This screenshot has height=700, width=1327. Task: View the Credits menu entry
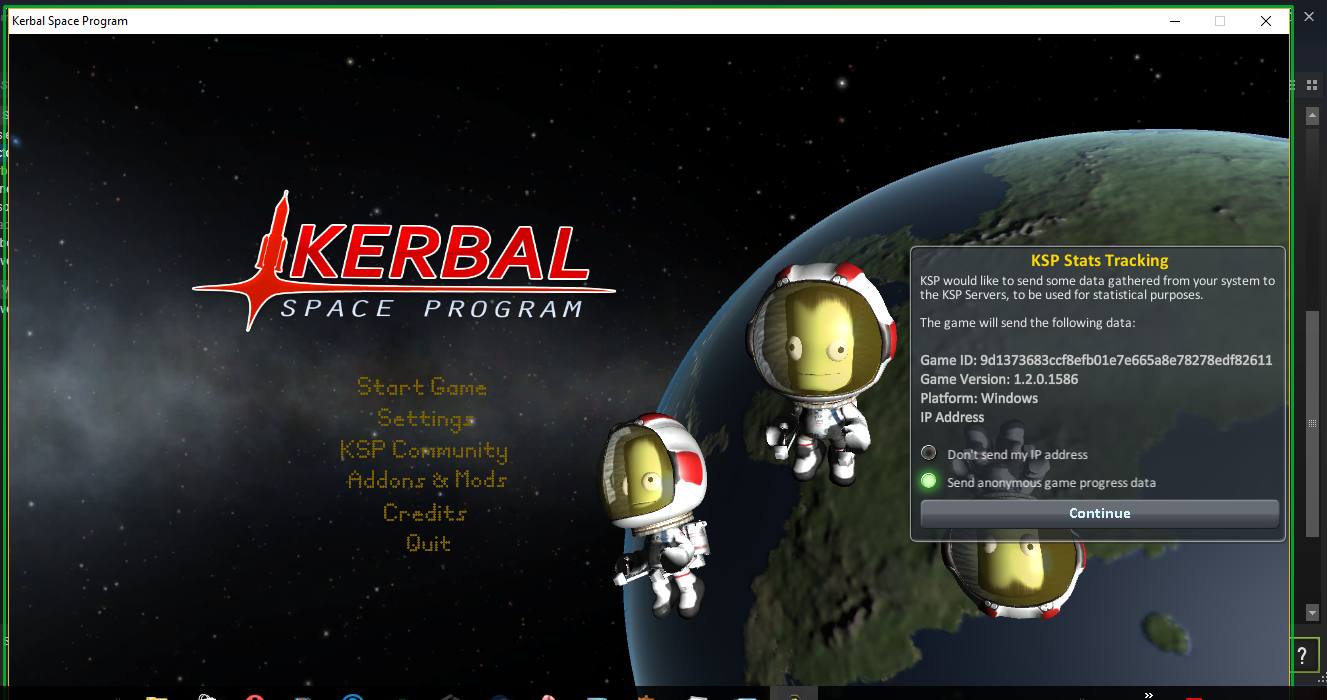[425, 513]
